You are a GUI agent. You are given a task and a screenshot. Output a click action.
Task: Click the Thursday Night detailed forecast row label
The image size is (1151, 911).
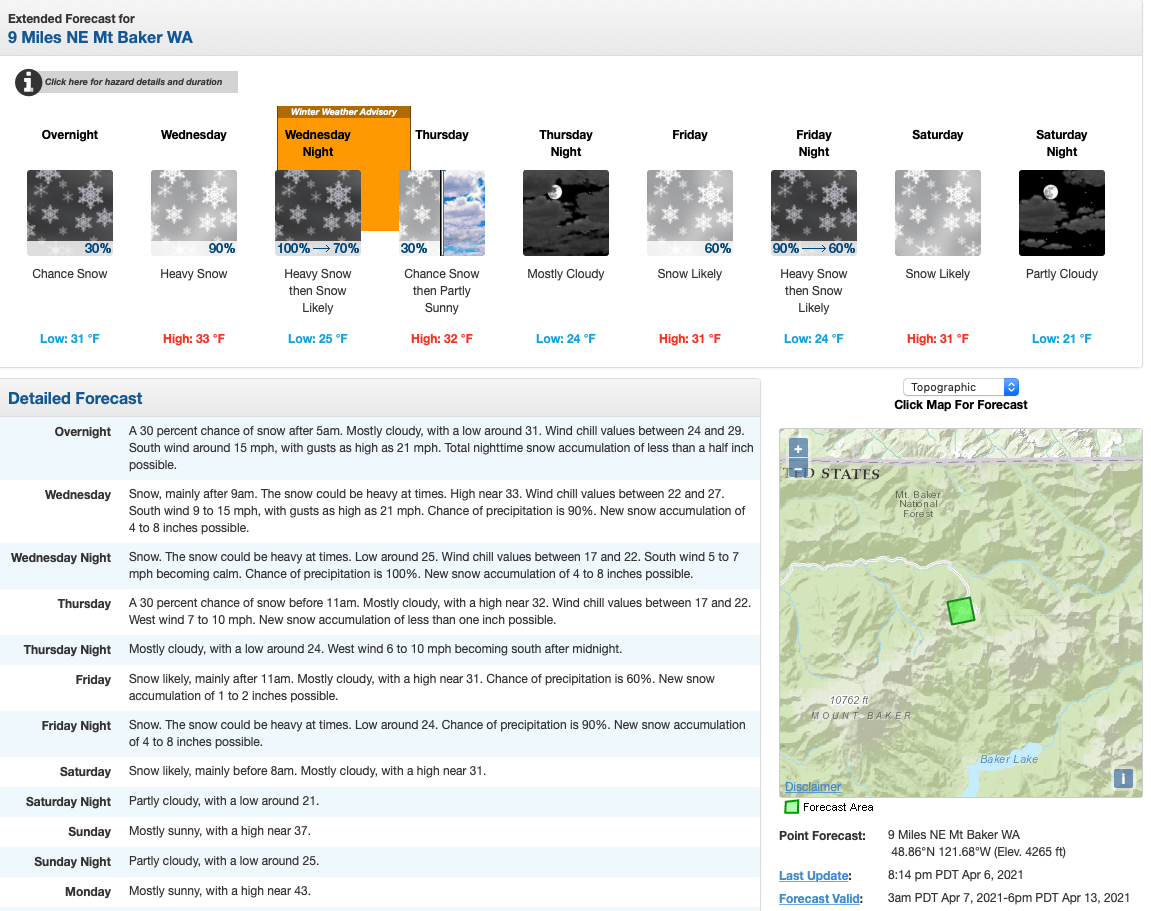[x=67, y=650]
